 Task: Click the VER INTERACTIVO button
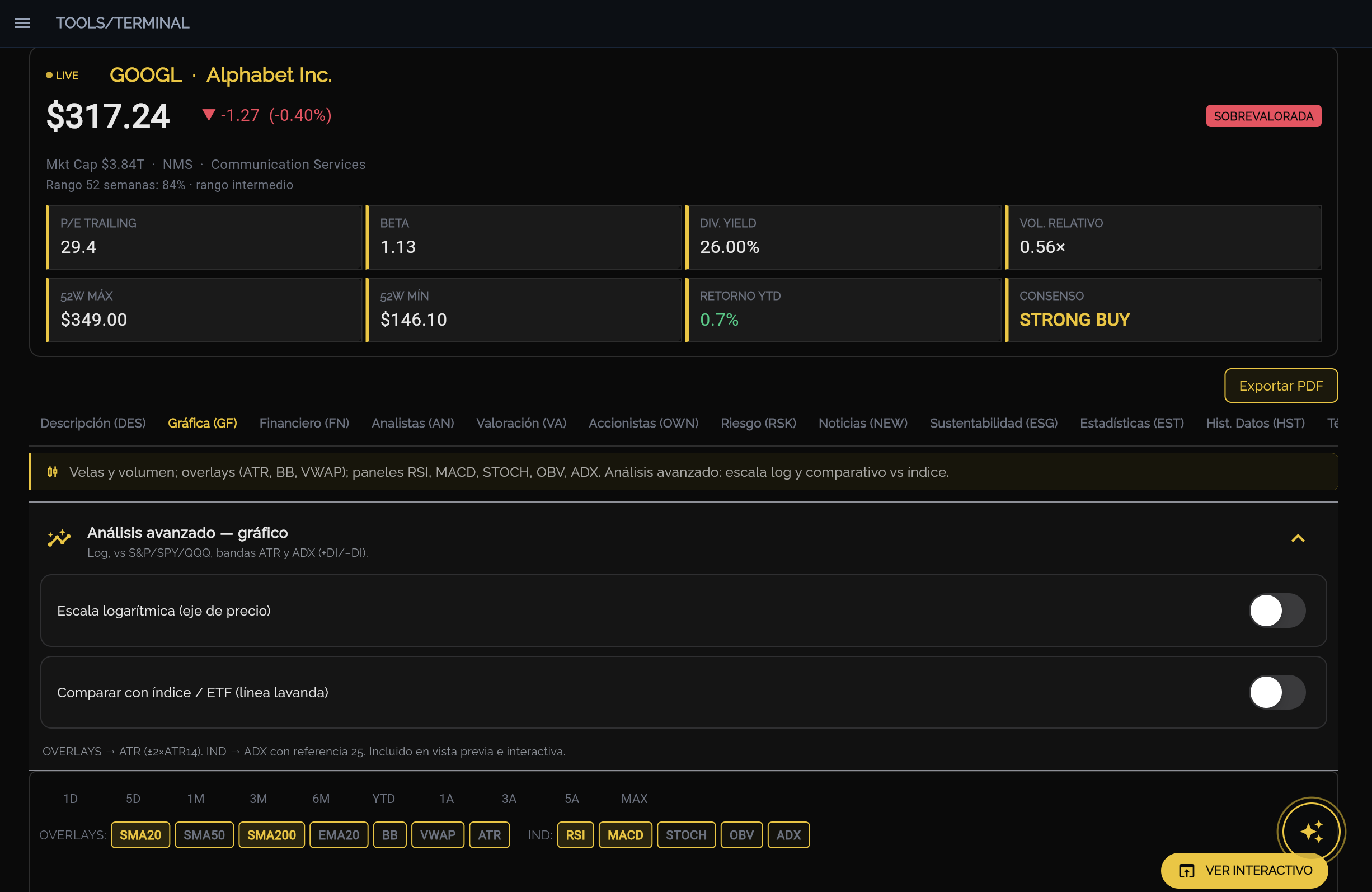pos(1244,870)
